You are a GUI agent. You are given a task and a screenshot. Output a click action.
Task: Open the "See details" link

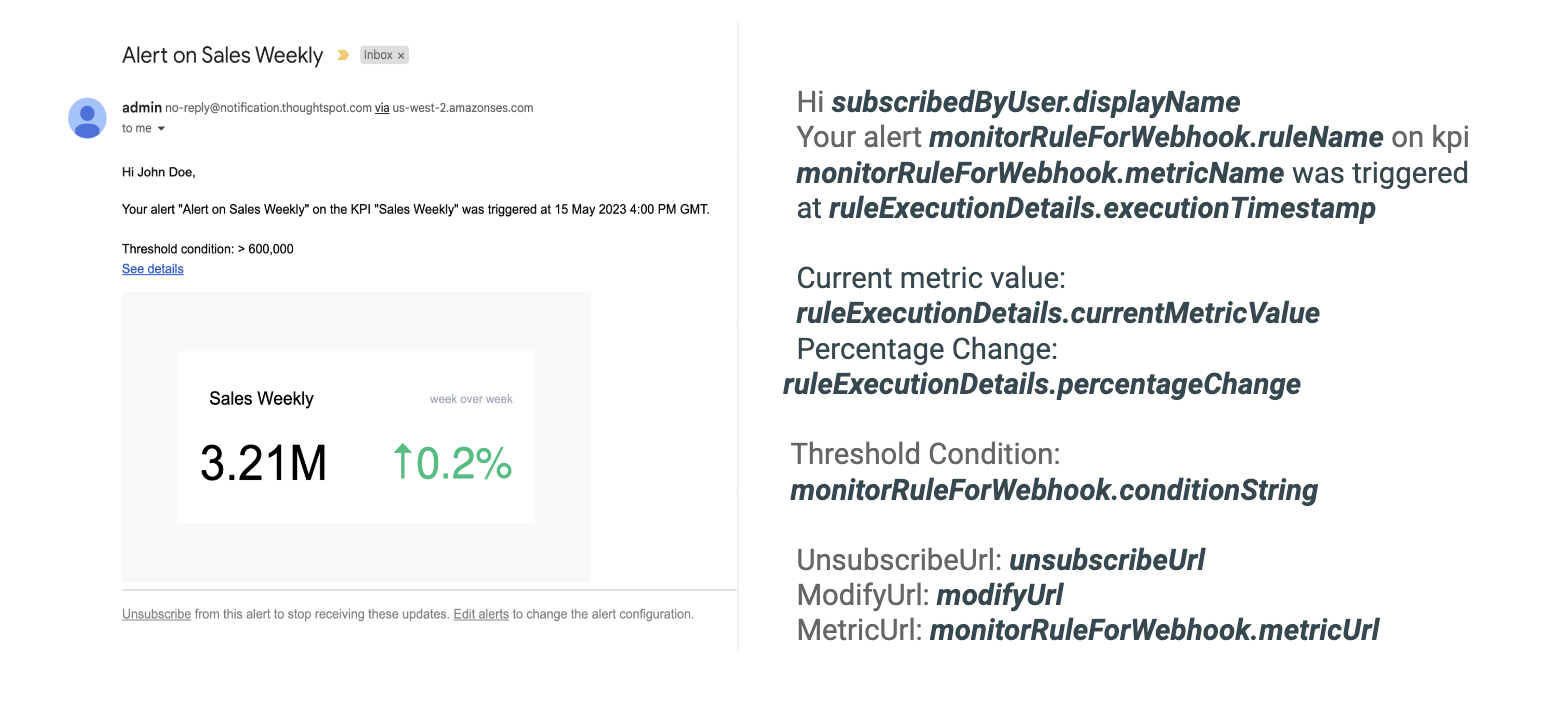tap(152, 269)
